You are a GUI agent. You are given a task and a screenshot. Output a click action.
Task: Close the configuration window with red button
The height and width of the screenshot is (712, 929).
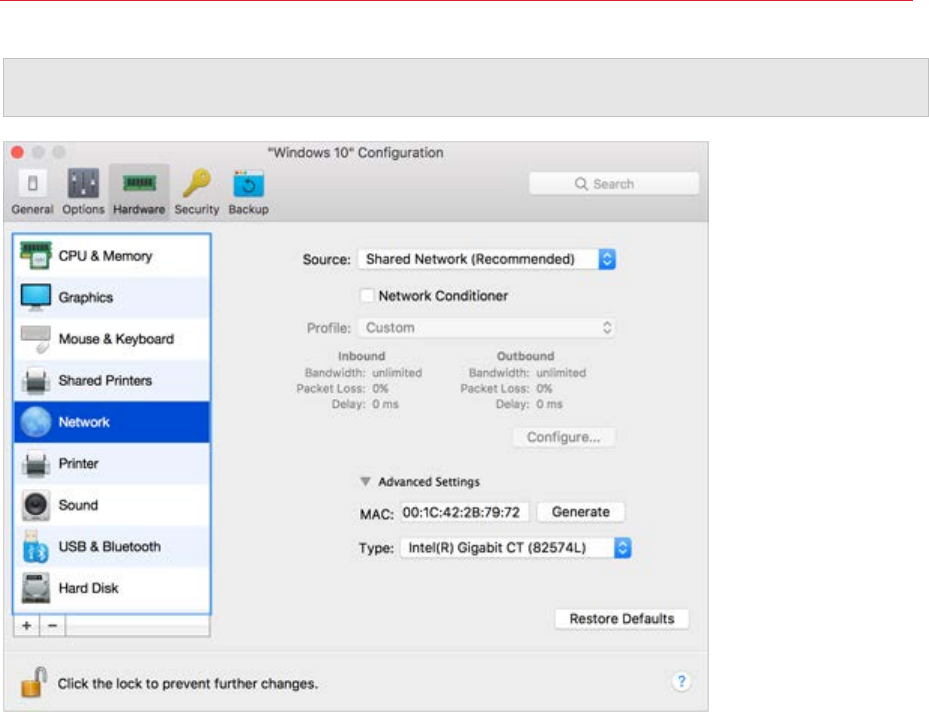tap(17, 152)
